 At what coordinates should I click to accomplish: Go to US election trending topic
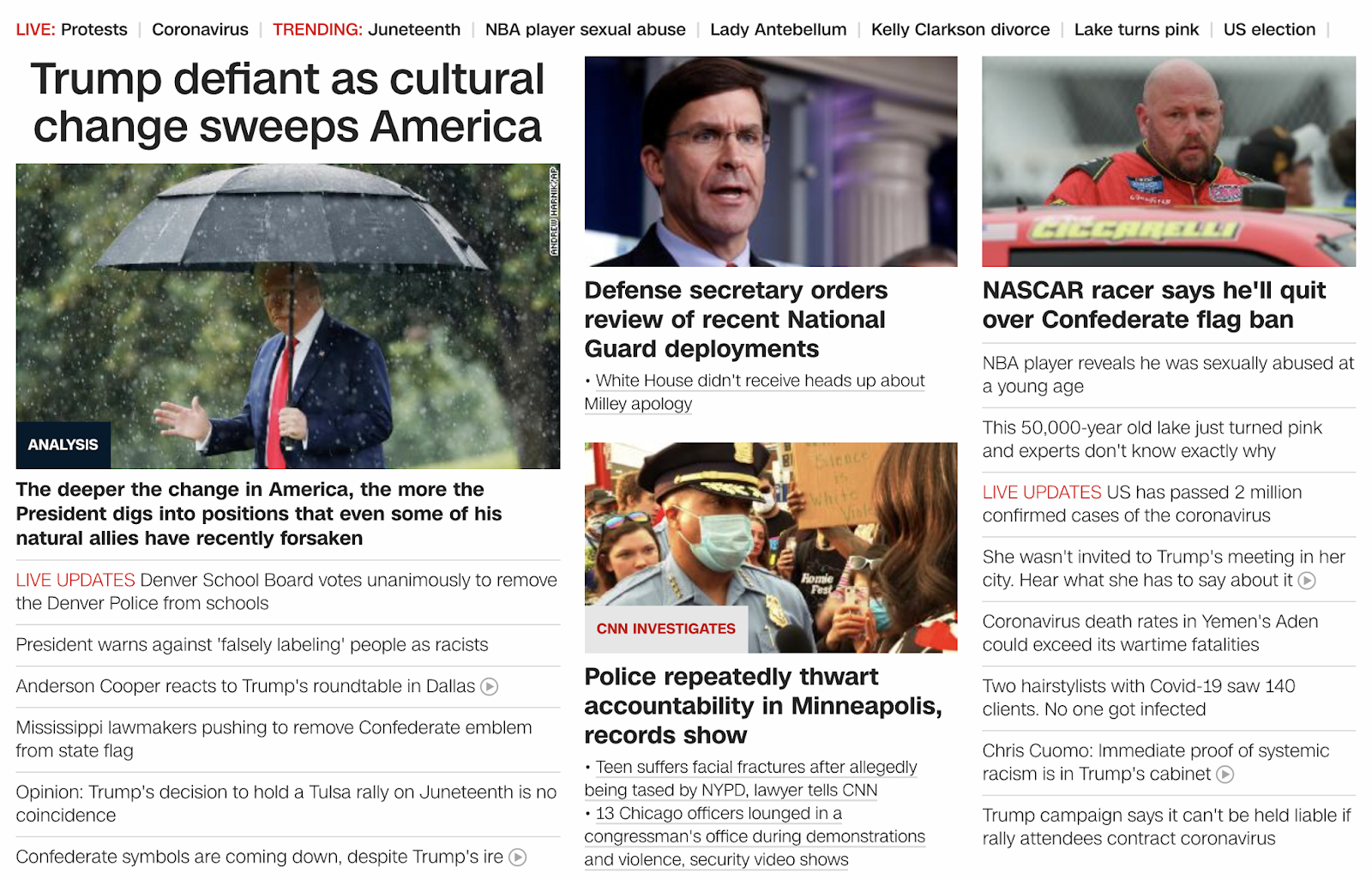pyautogui.click(x=1269, y=29)
